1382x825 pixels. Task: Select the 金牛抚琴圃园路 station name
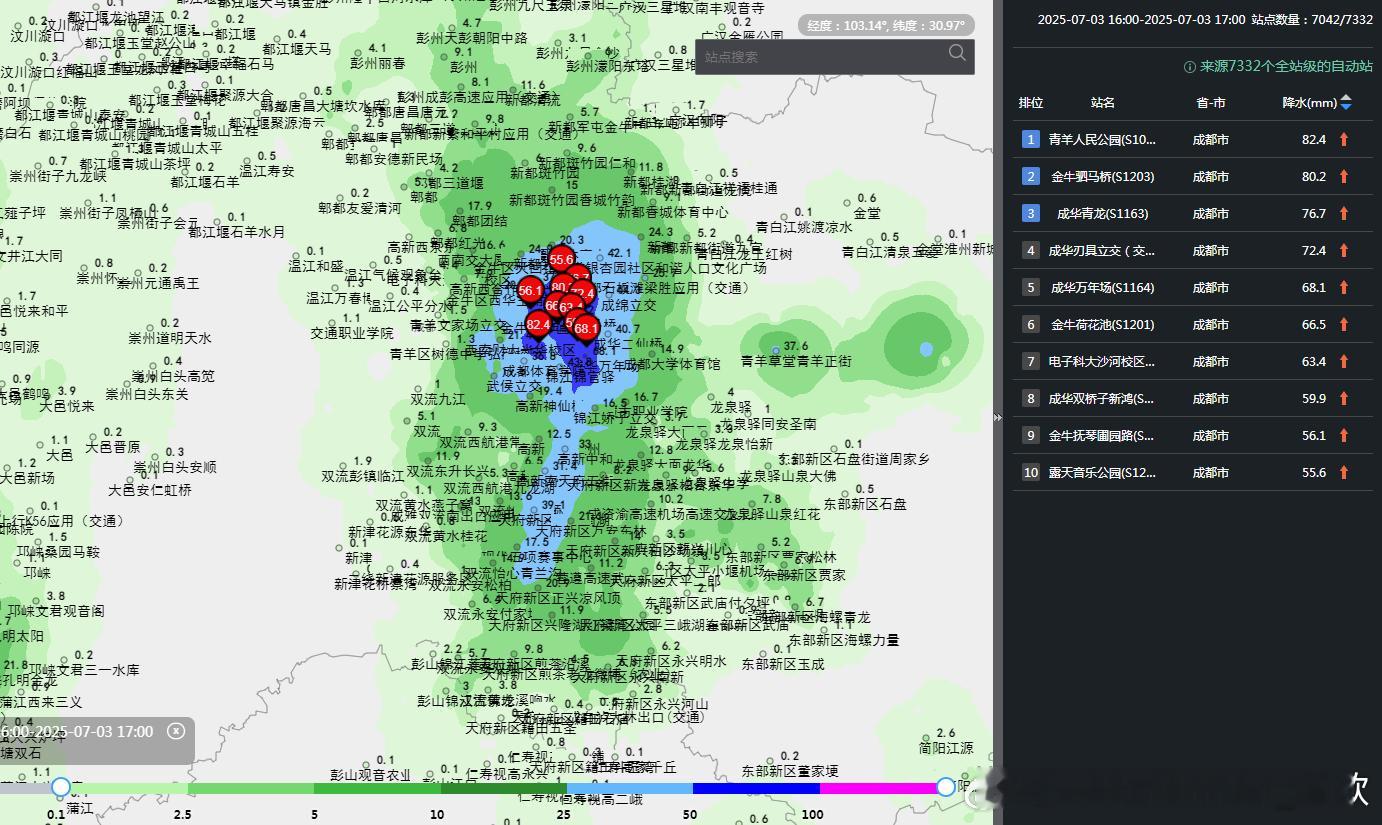pyautogui.click(x=1102, y=436)
